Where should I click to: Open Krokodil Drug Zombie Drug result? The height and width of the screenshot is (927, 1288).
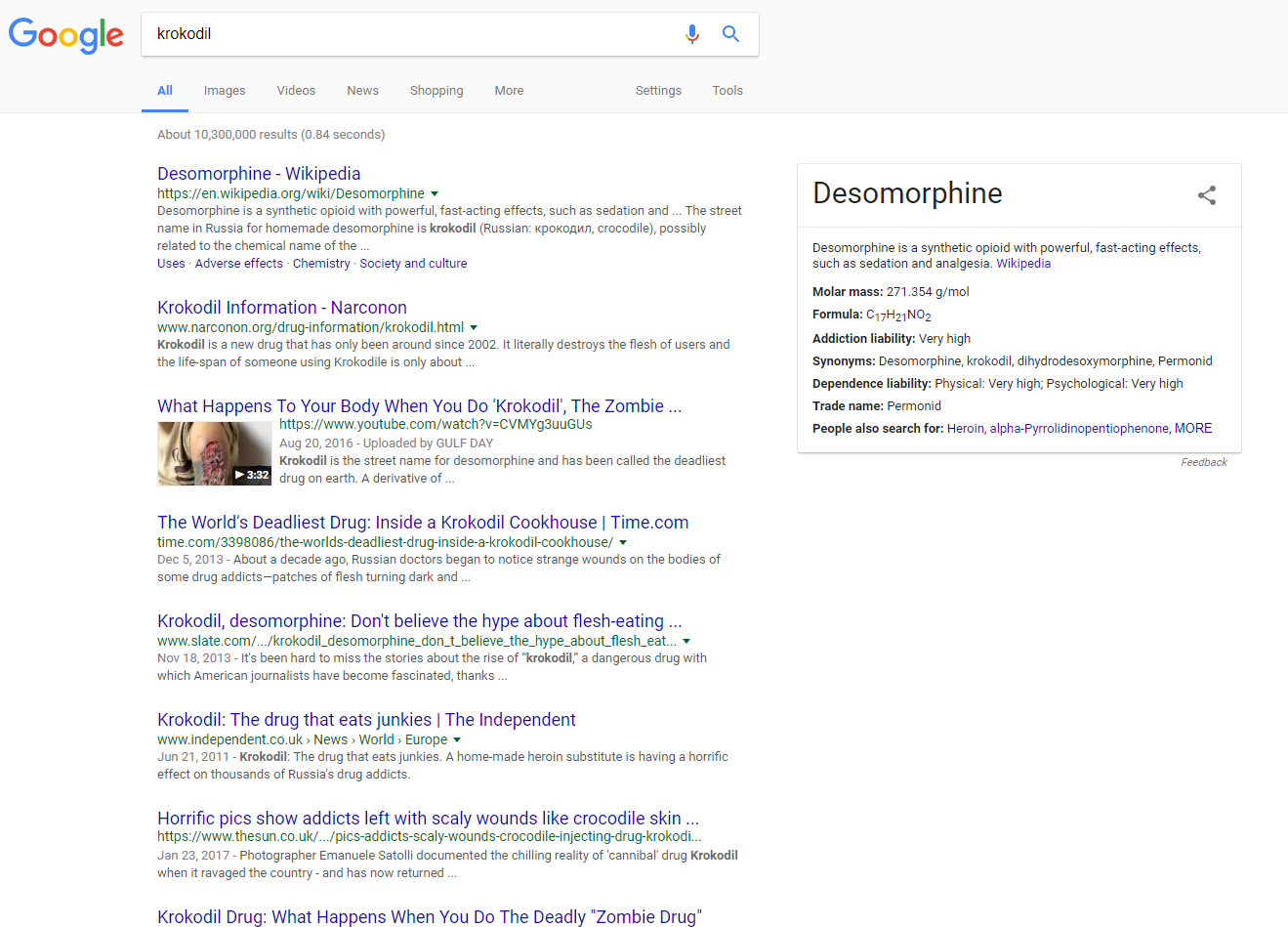click(429, 917)
